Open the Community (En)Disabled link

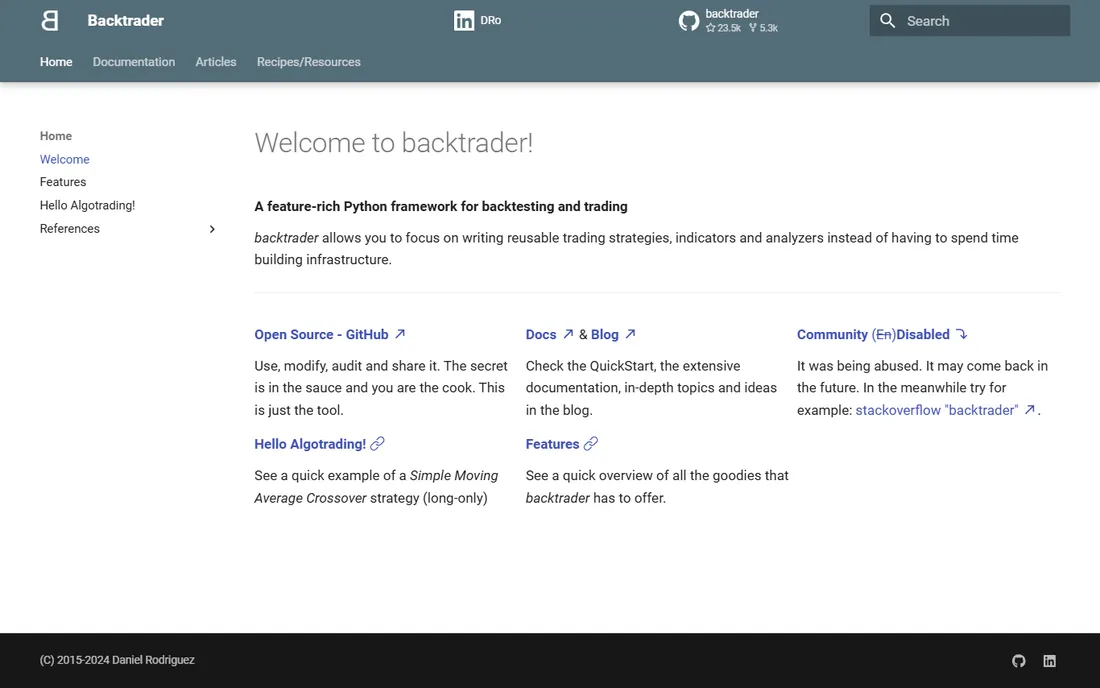click(x=873, y=335)
